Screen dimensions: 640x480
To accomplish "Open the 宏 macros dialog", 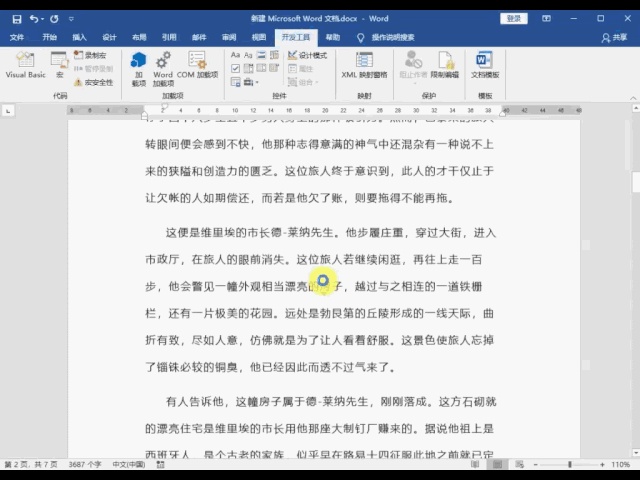I will [60, 65].
